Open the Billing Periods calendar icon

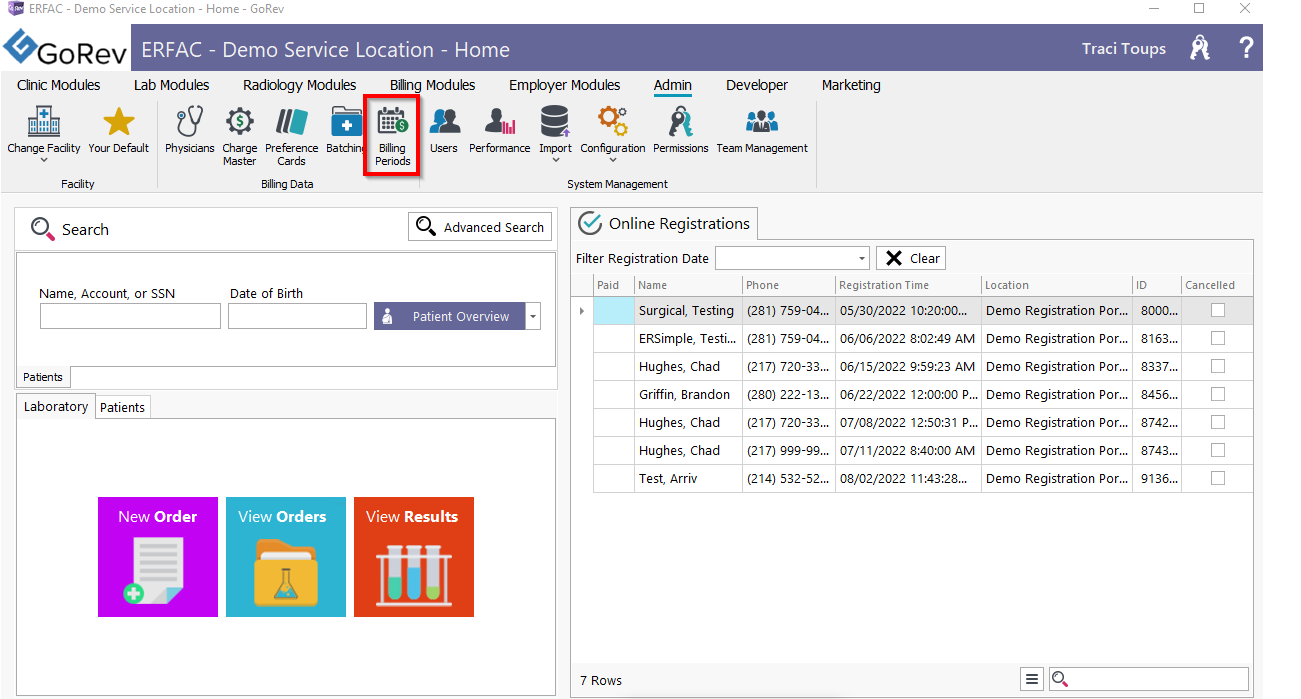pyautogui.click(x=393, y=123)
